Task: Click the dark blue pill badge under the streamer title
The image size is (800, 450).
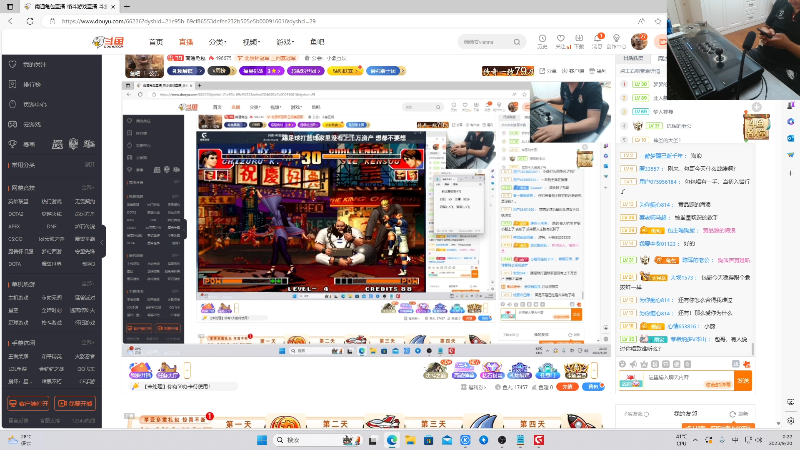Action: (x=186, y=70)
